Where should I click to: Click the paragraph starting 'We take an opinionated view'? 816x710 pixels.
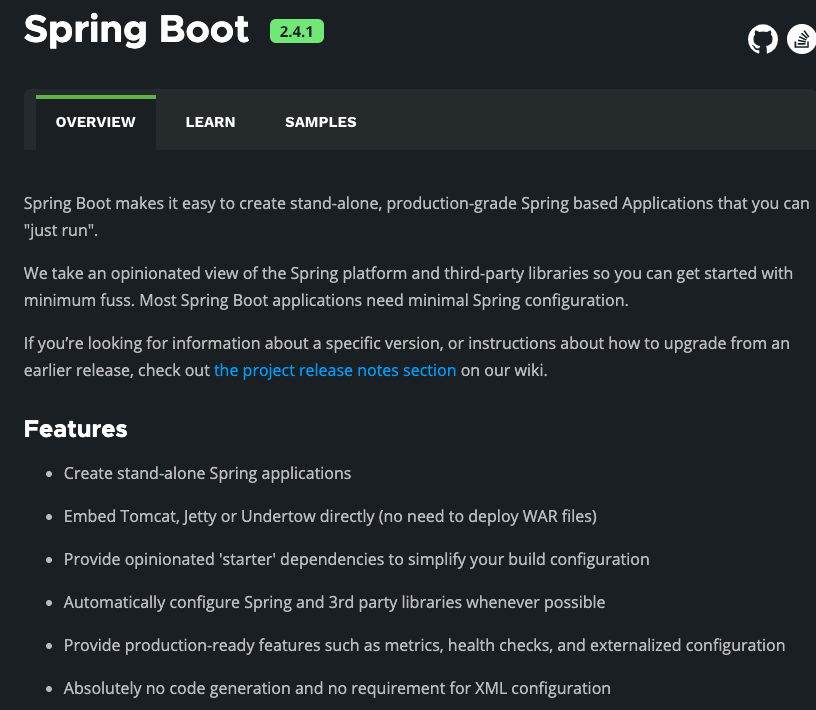tap(409, 287)
